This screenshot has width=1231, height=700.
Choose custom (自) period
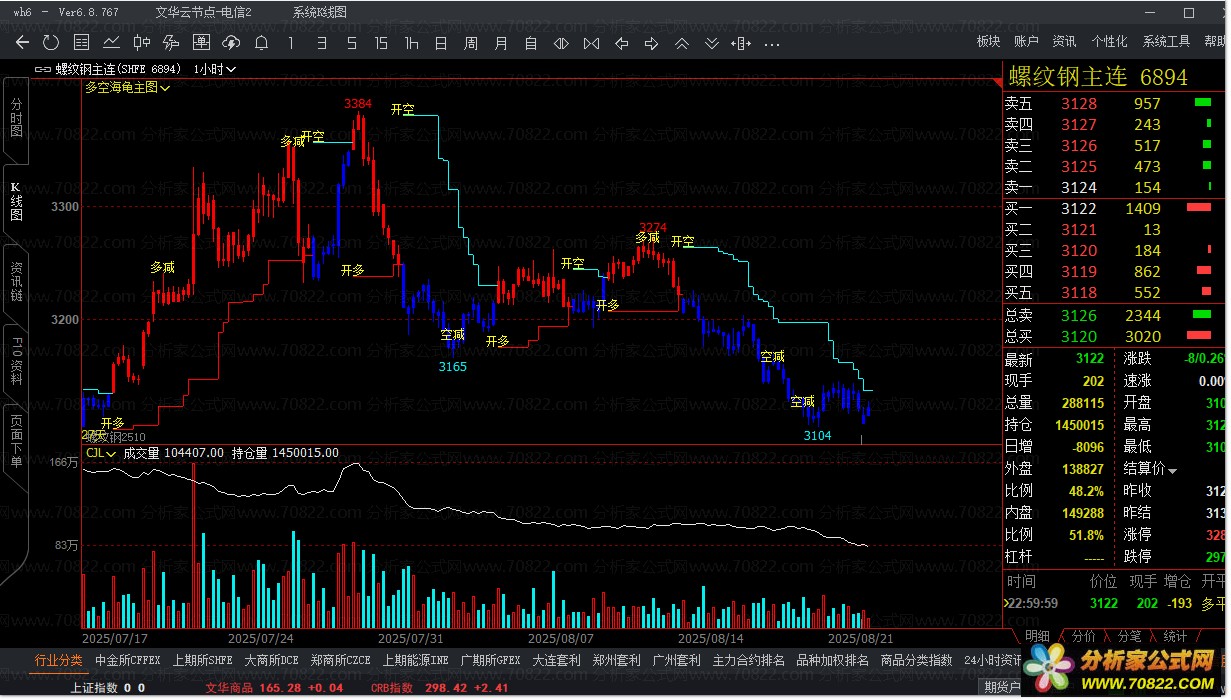(x=531, y=43)
